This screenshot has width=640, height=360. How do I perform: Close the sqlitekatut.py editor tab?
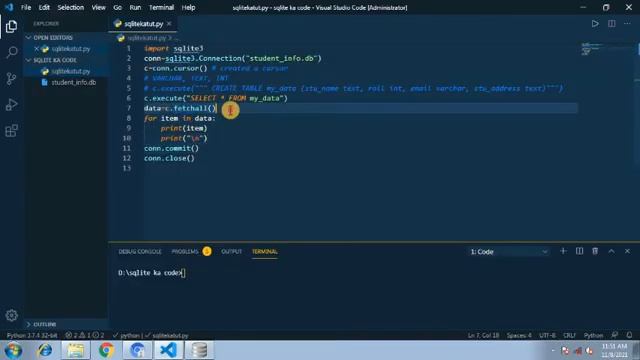[x=169, y=24]
